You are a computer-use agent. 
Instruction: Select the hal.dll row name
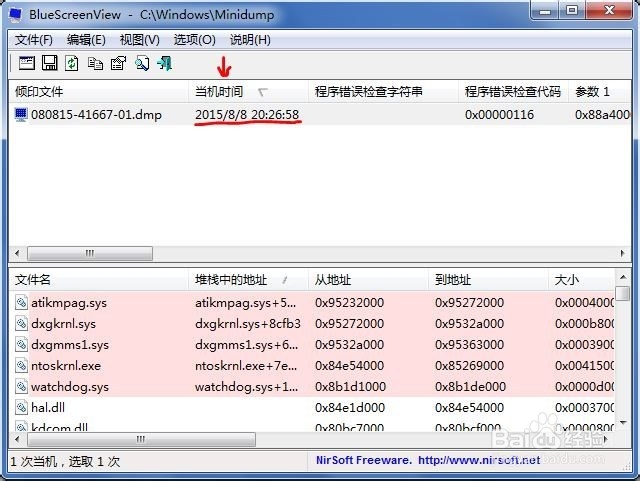pos(48,407)
